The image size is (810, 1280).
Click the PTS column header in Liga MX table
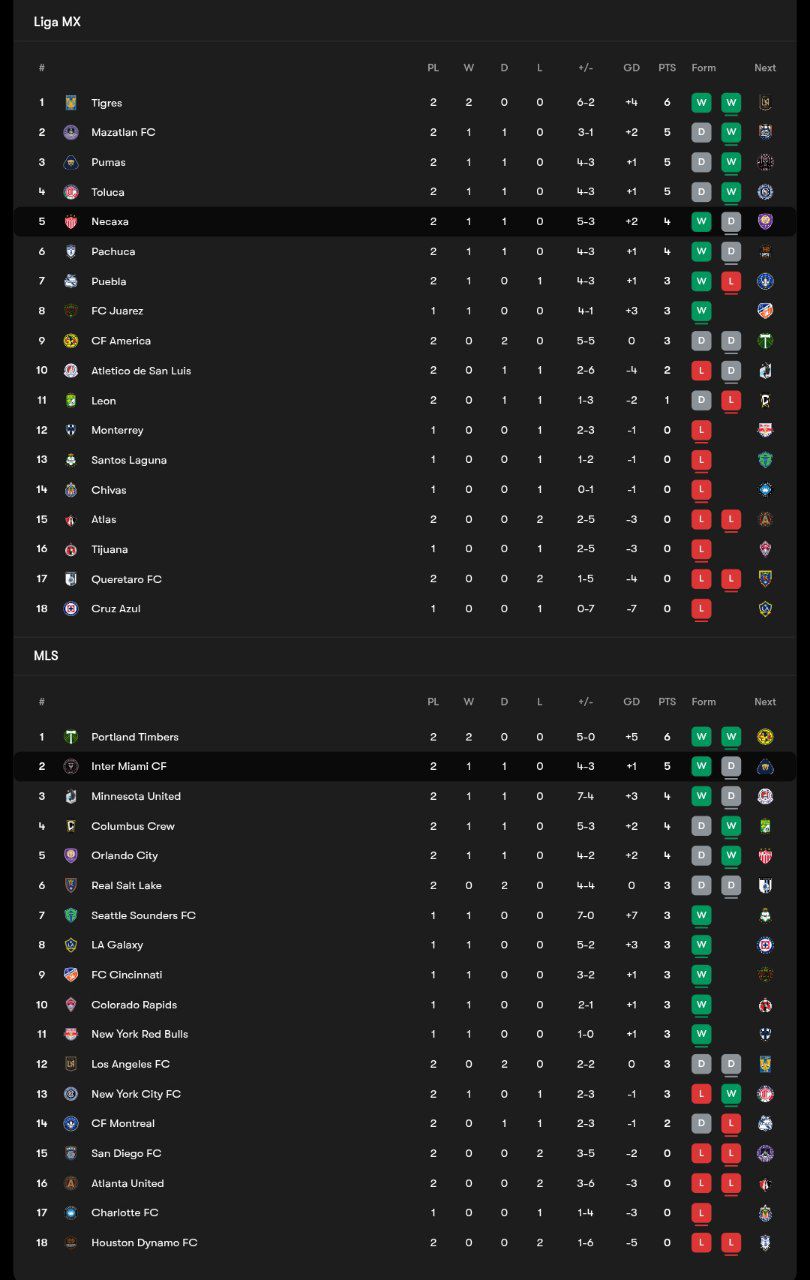click(x=667, y=68)
